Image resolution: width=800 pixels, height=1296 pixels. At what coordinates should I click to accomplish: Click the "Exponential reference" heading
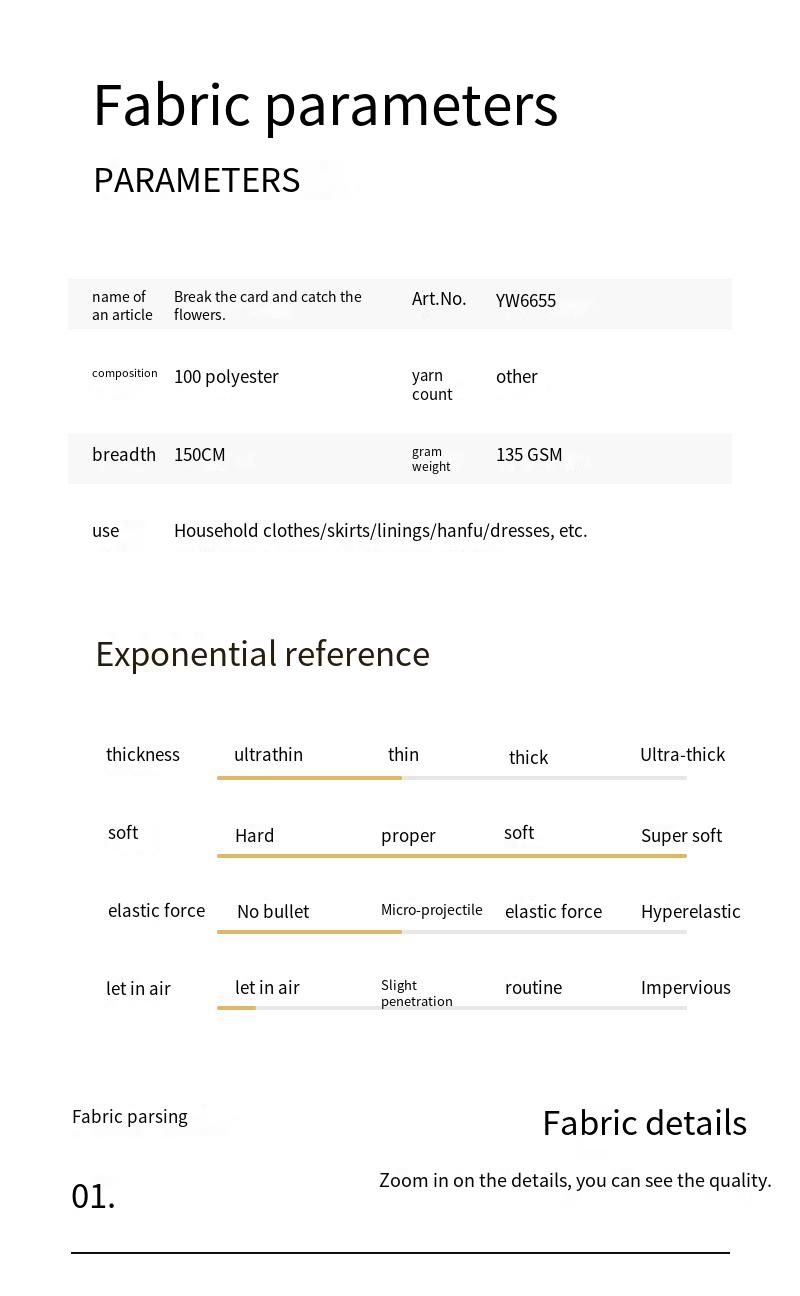[262, 654]
